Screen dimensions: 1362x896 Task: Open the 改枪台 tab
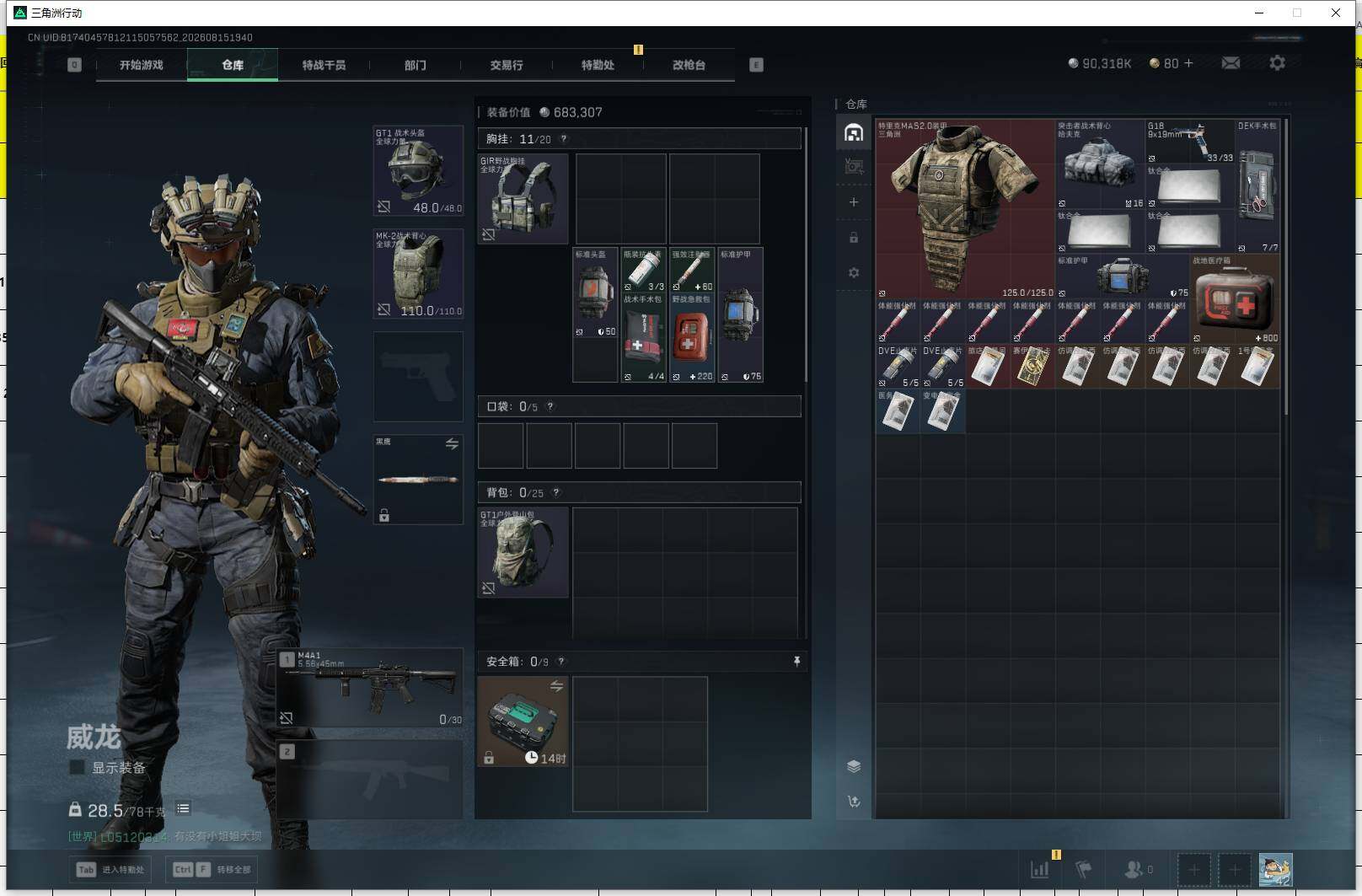pos(689,65)
